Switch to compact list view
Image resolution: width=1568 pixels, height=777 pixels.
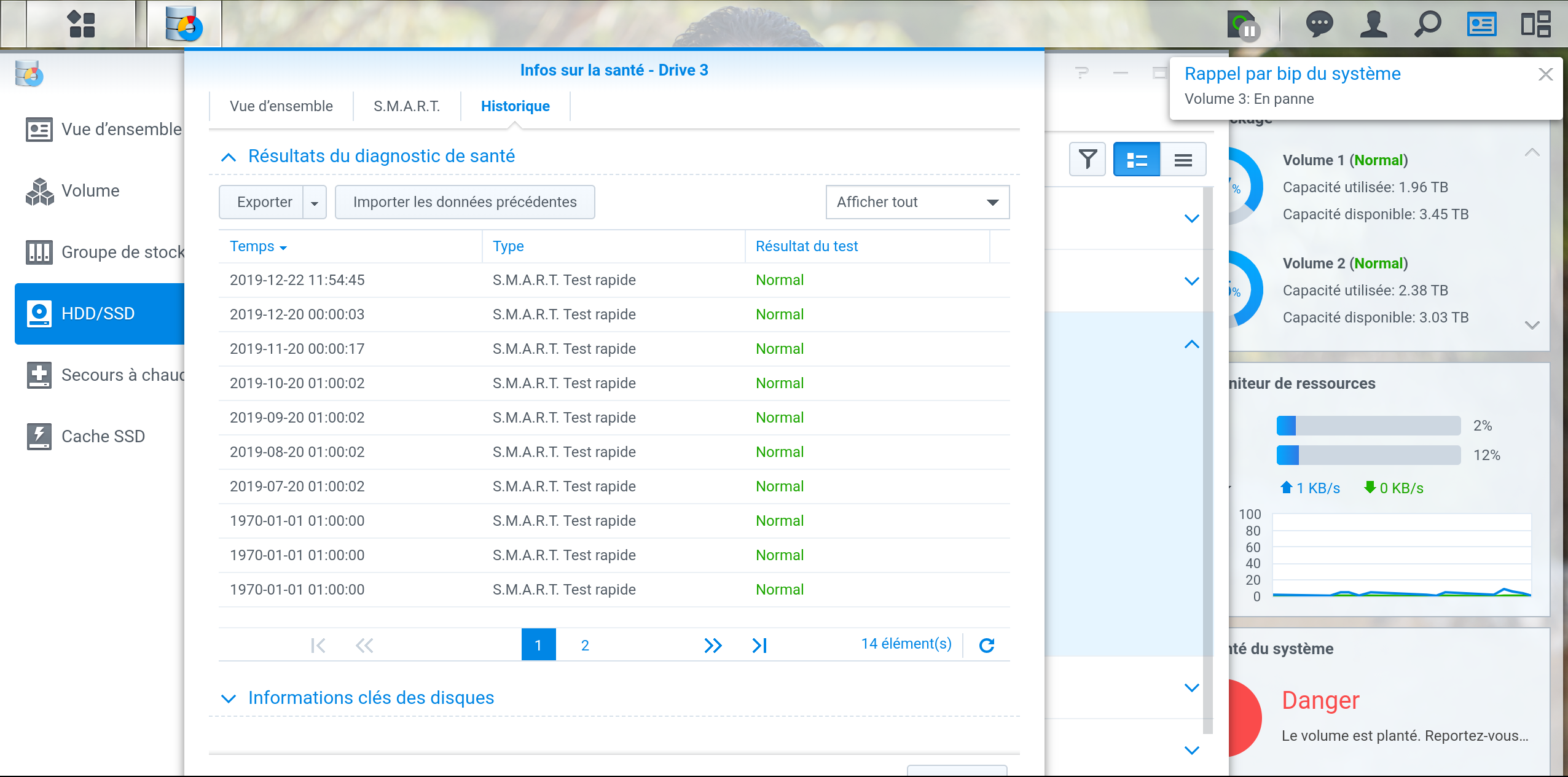pyautogui.click(x=1183, y=160)
